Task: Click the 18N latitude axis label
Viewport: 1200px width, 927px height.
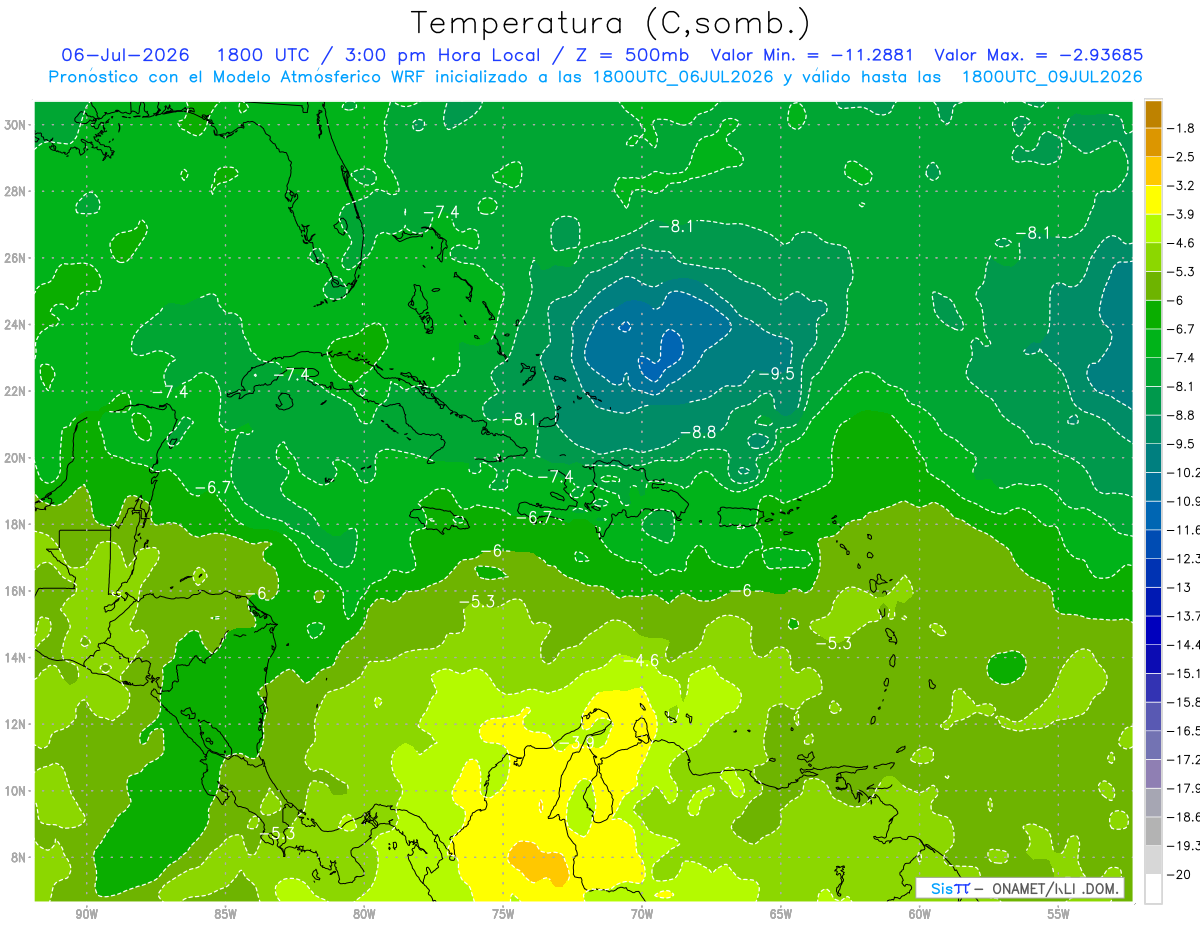Action: (17, 524)
